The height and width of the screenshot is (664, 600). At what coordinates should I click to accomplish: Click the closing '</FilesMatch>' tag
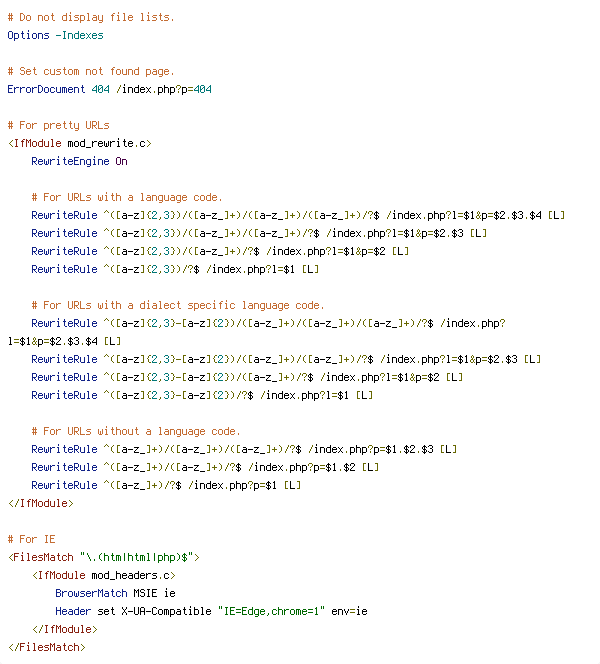pyautogui.click(x=47, y=647)
